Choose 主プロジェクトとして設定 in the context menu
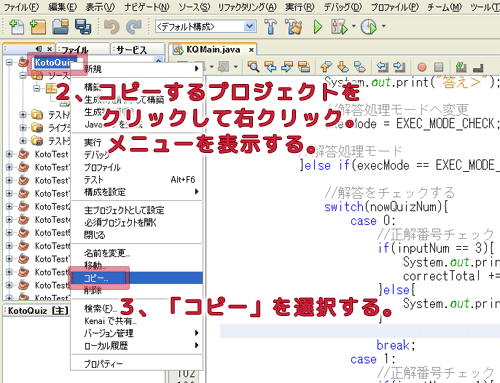This screenshot has width=500, height=383. pyautogui.click(x=137, y=210)
